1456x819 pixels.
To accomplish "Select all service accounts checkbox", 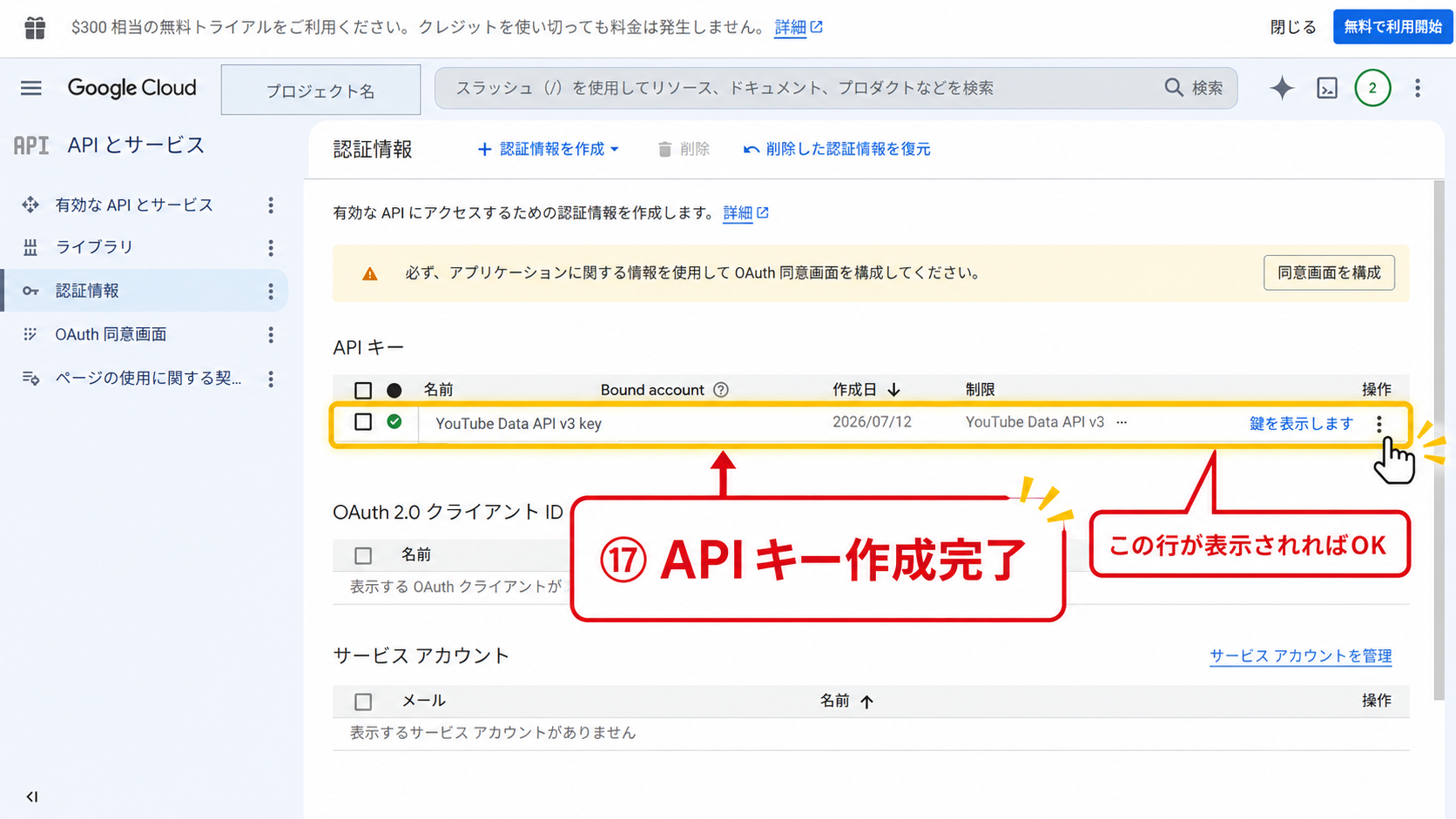I will [x=363, y=702].
